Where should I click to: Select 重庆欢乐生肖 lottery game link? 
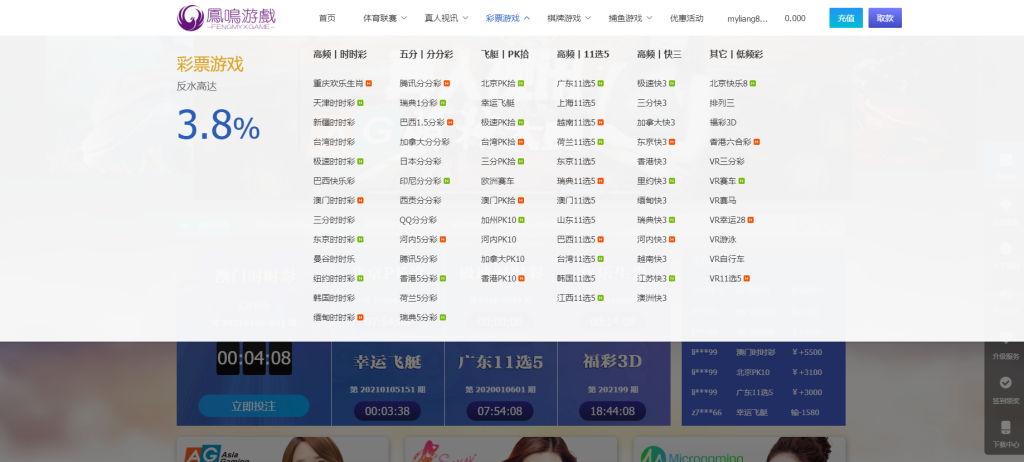point(338,83)
